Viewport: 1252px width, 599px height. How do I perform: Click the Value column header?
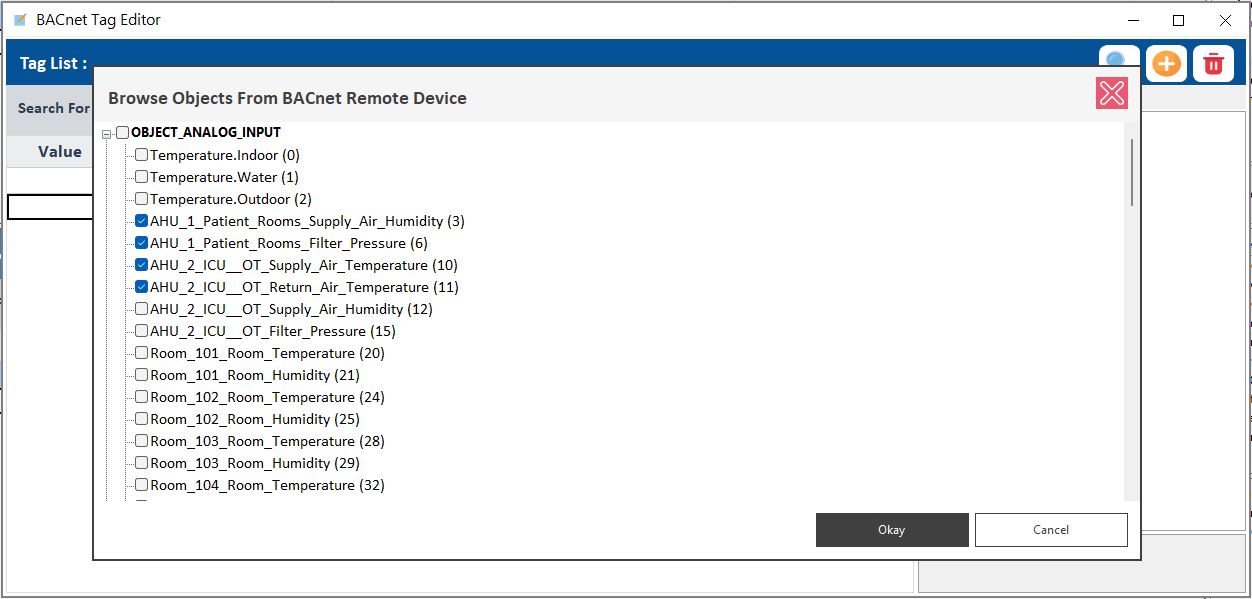click(60, 152)
